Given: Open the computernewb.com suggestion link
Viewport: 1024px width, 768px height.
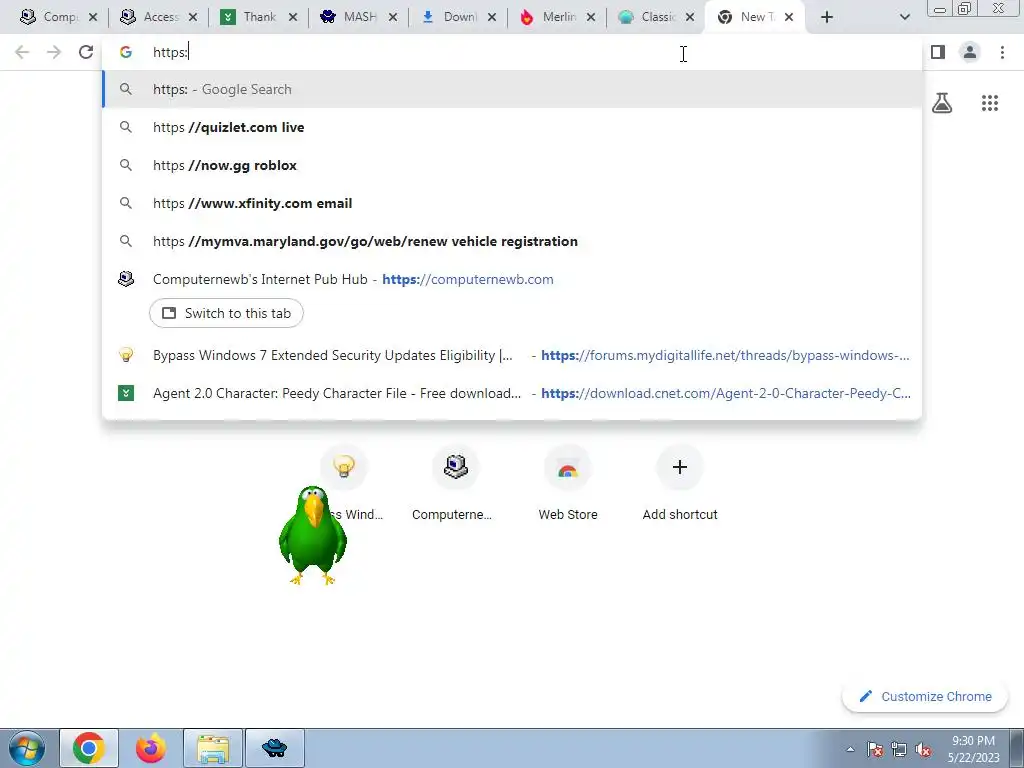Looking at the screenshot, I should coord(468,280).
